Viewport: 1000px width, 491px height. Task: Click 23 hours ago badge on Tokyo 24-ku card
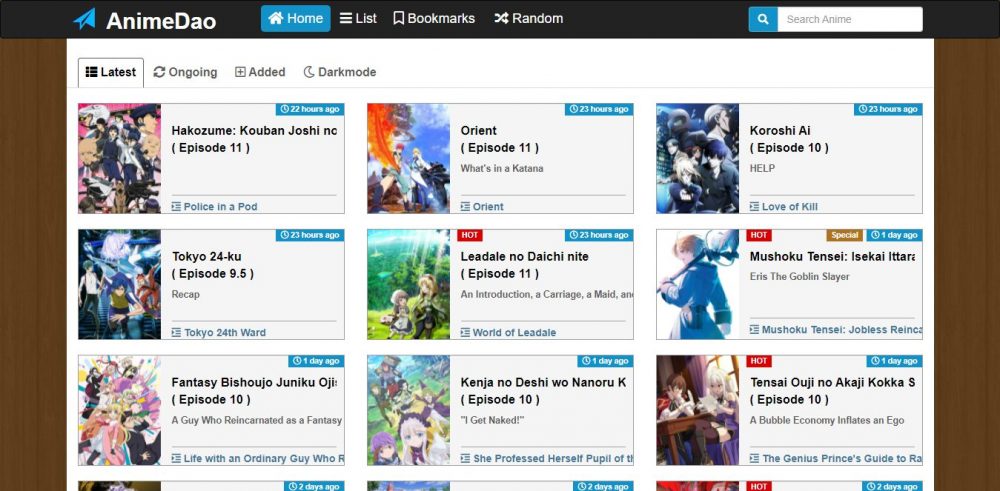coord(310,235)
